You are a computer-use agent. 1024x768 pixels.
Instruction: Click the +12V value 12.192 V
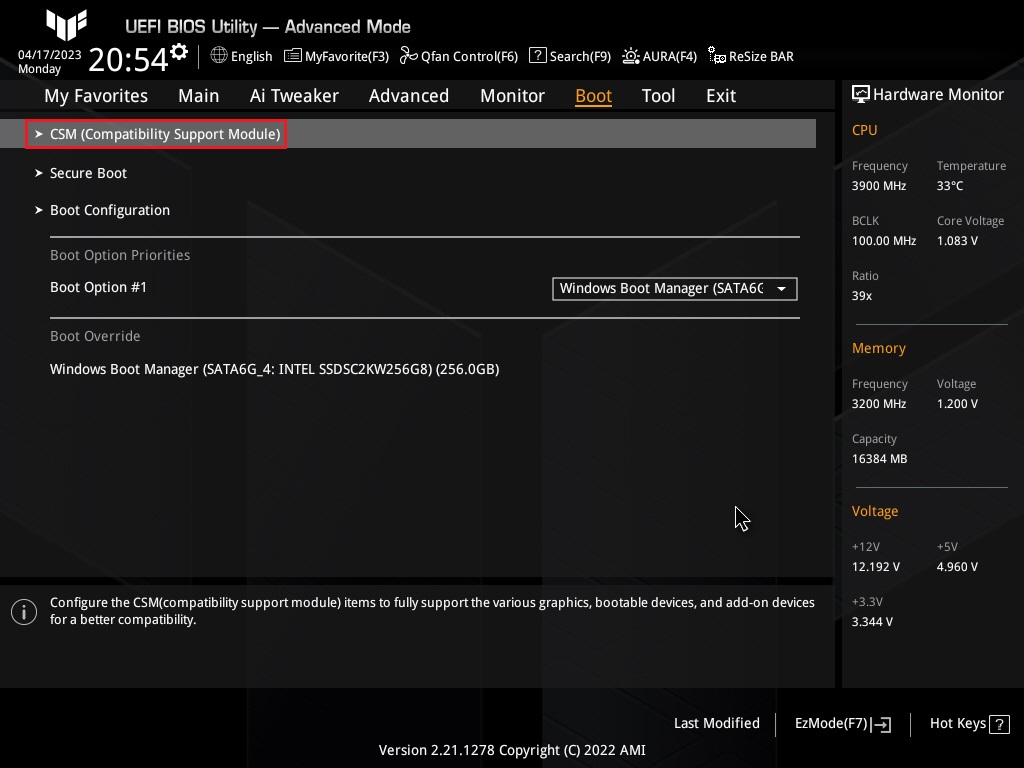(875, 567)
